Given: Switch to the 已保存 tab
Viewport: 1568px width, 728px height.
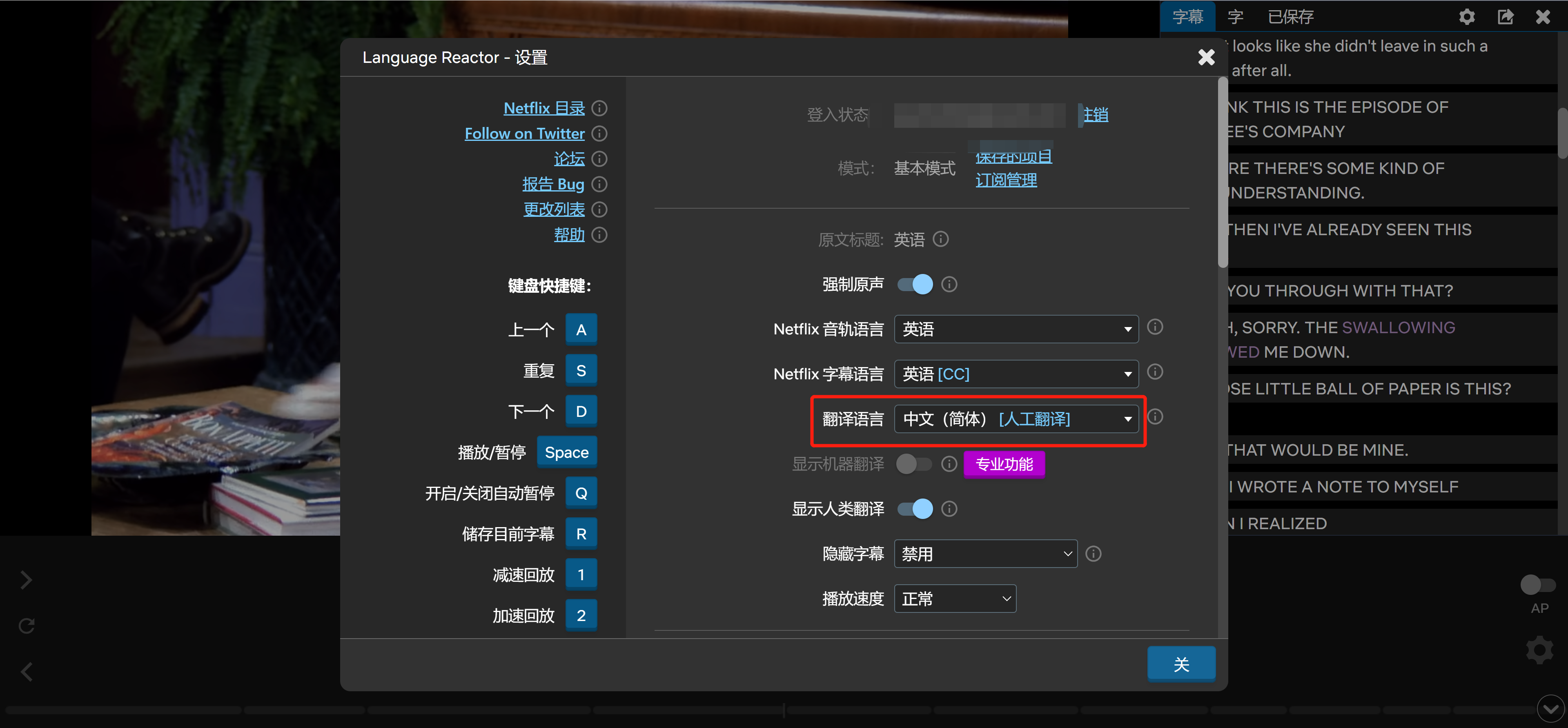Looking at the screenshot, I should click(1290, 16).
